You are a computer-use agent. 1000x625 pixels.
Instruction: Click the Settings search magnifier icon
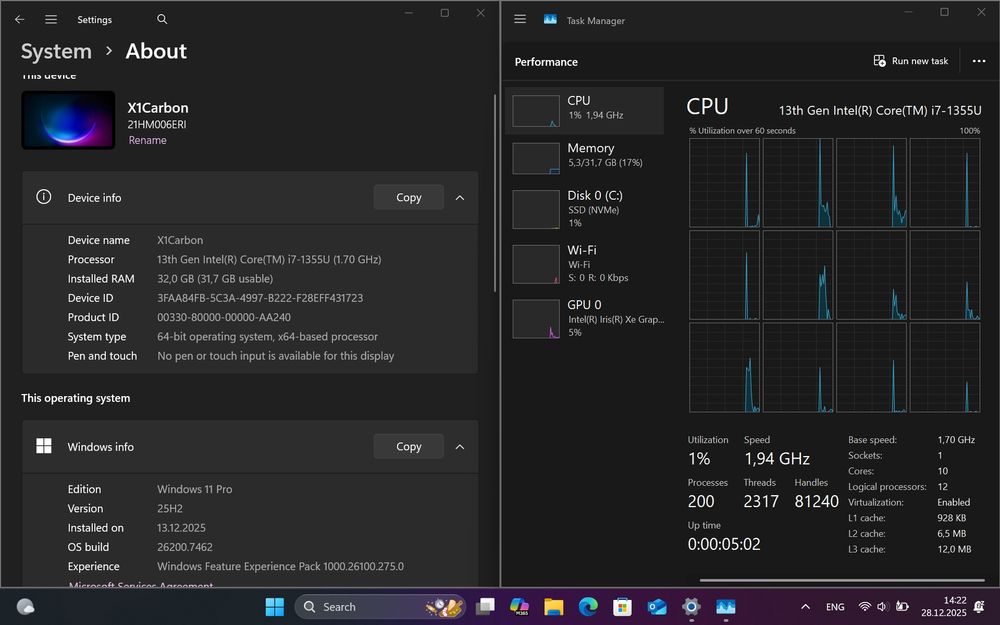[x=162, y=20]
